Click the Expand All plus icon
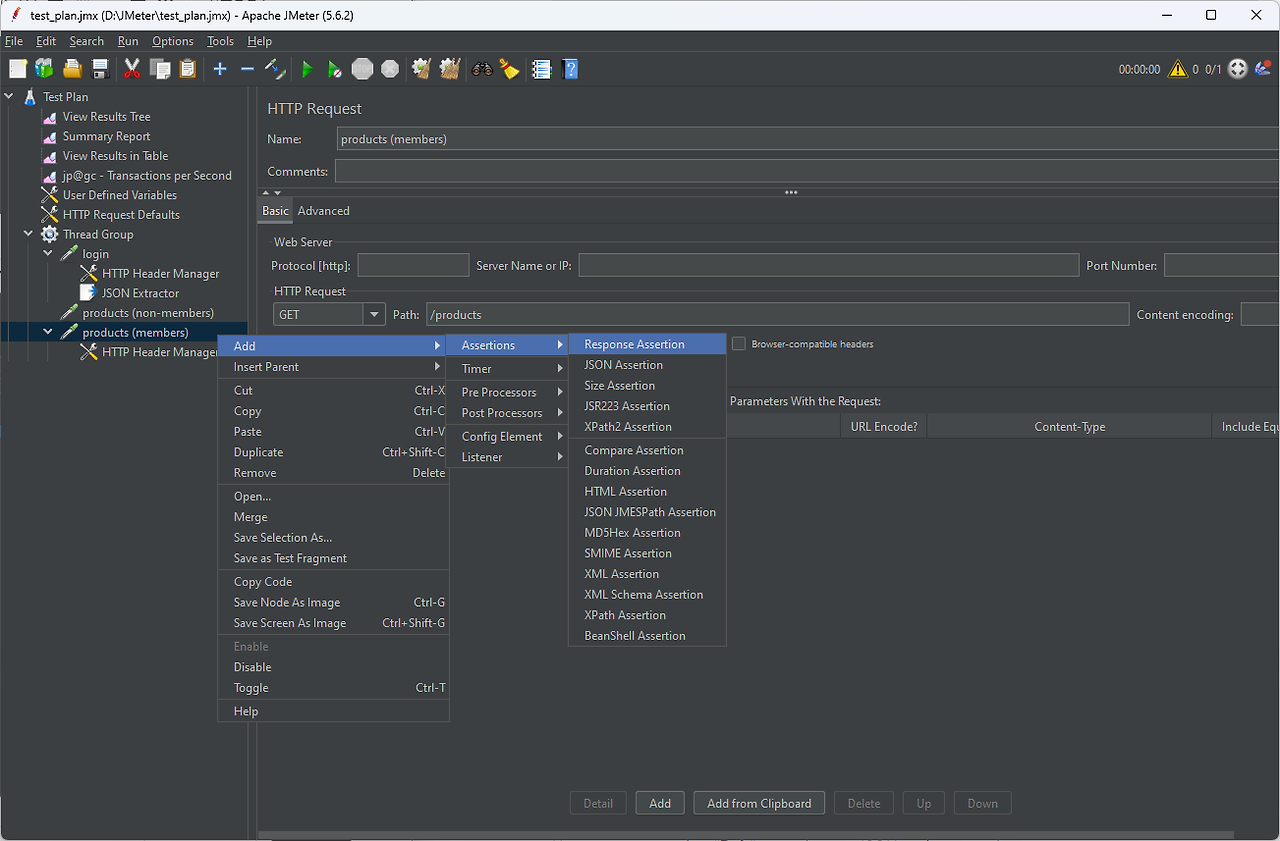 [220, 69]
